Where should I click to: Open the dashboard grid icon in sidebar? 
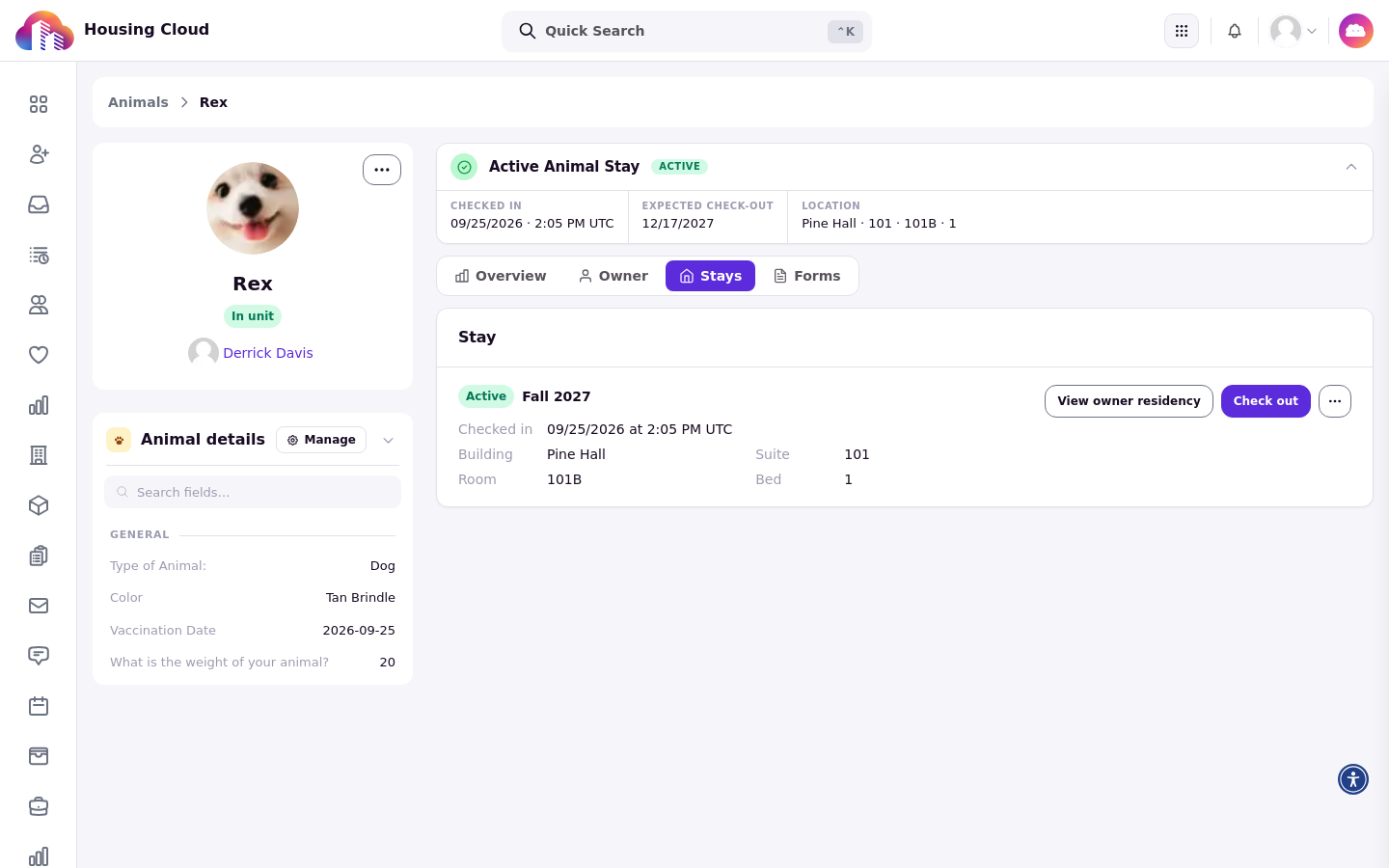pos(39,104)
